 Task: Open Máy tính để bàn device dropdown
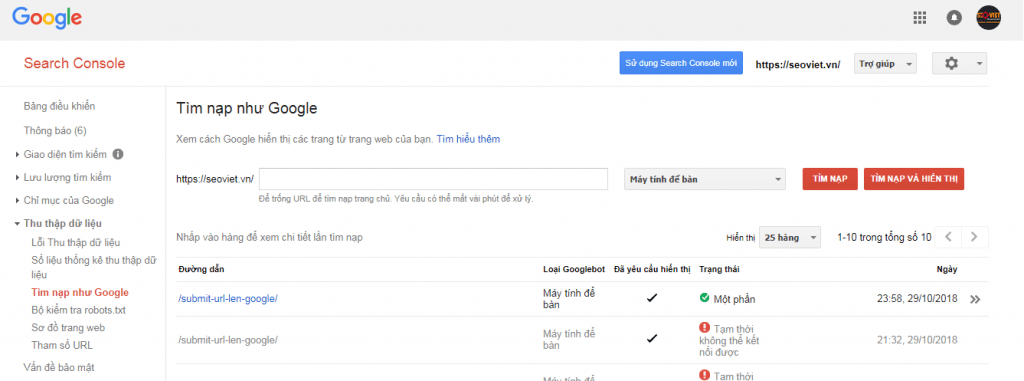[705, 179]
